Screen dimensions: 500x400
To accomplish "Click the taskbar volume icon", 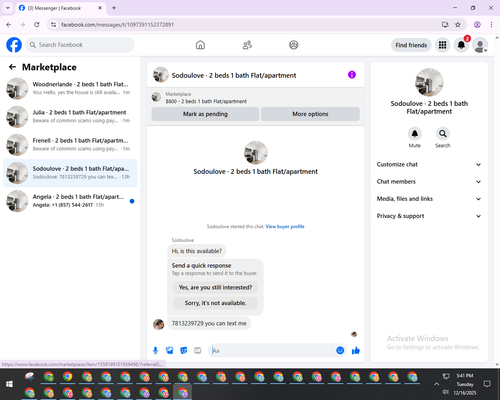I will tap(446, 392).
